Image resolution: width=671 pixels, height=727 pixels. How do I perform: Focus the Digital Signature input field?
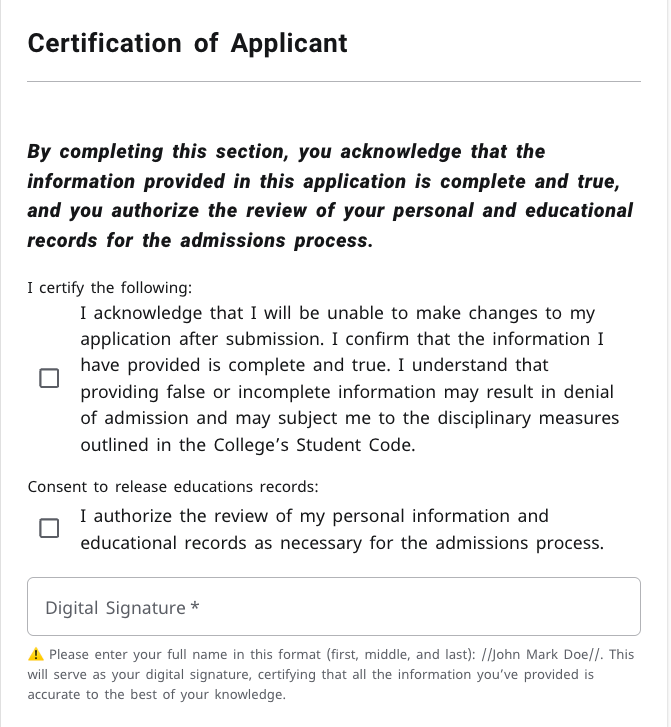(334, 606)
